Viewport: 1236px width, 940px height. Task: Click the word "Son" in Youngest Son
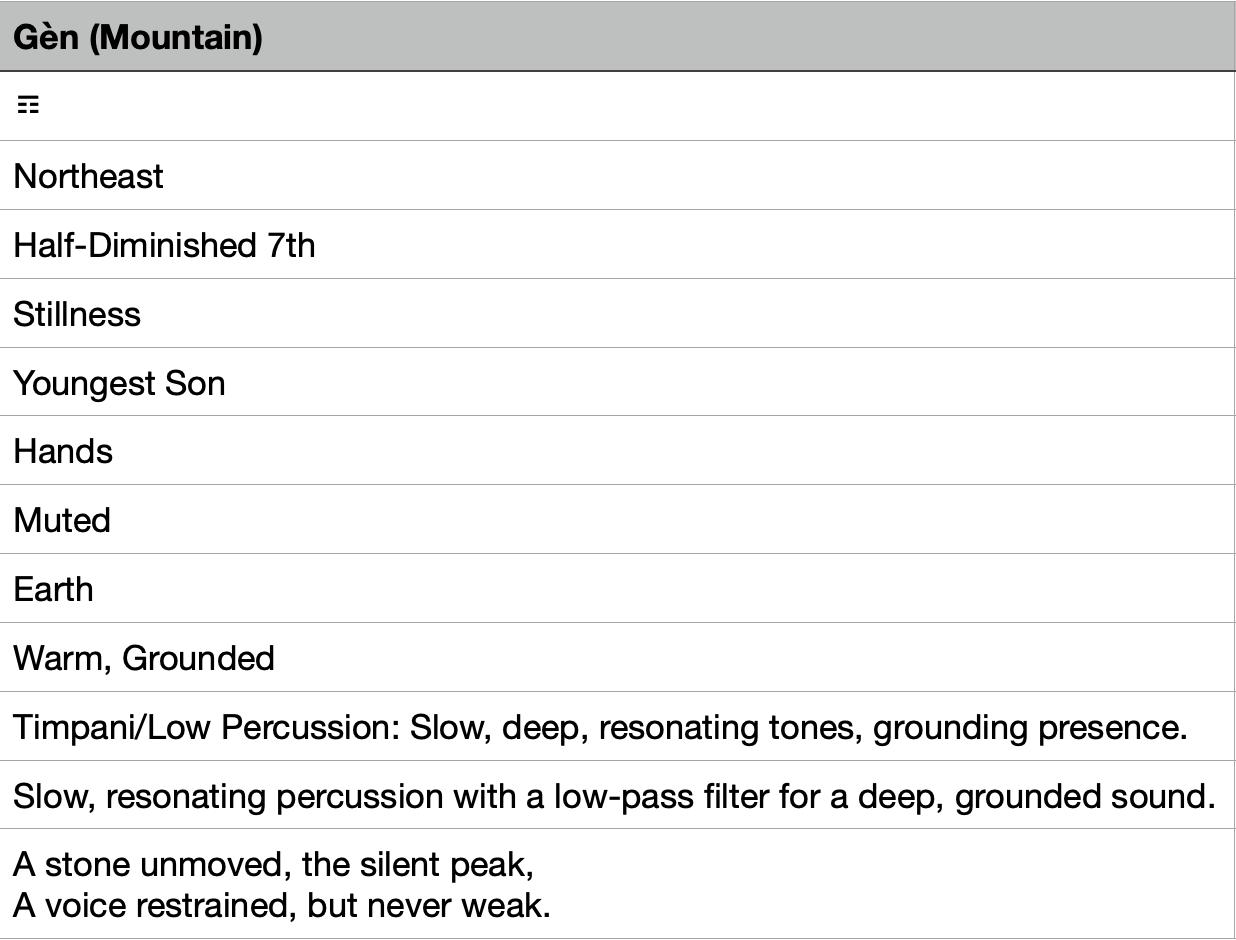pyautogui.click(x=196, y=383)
